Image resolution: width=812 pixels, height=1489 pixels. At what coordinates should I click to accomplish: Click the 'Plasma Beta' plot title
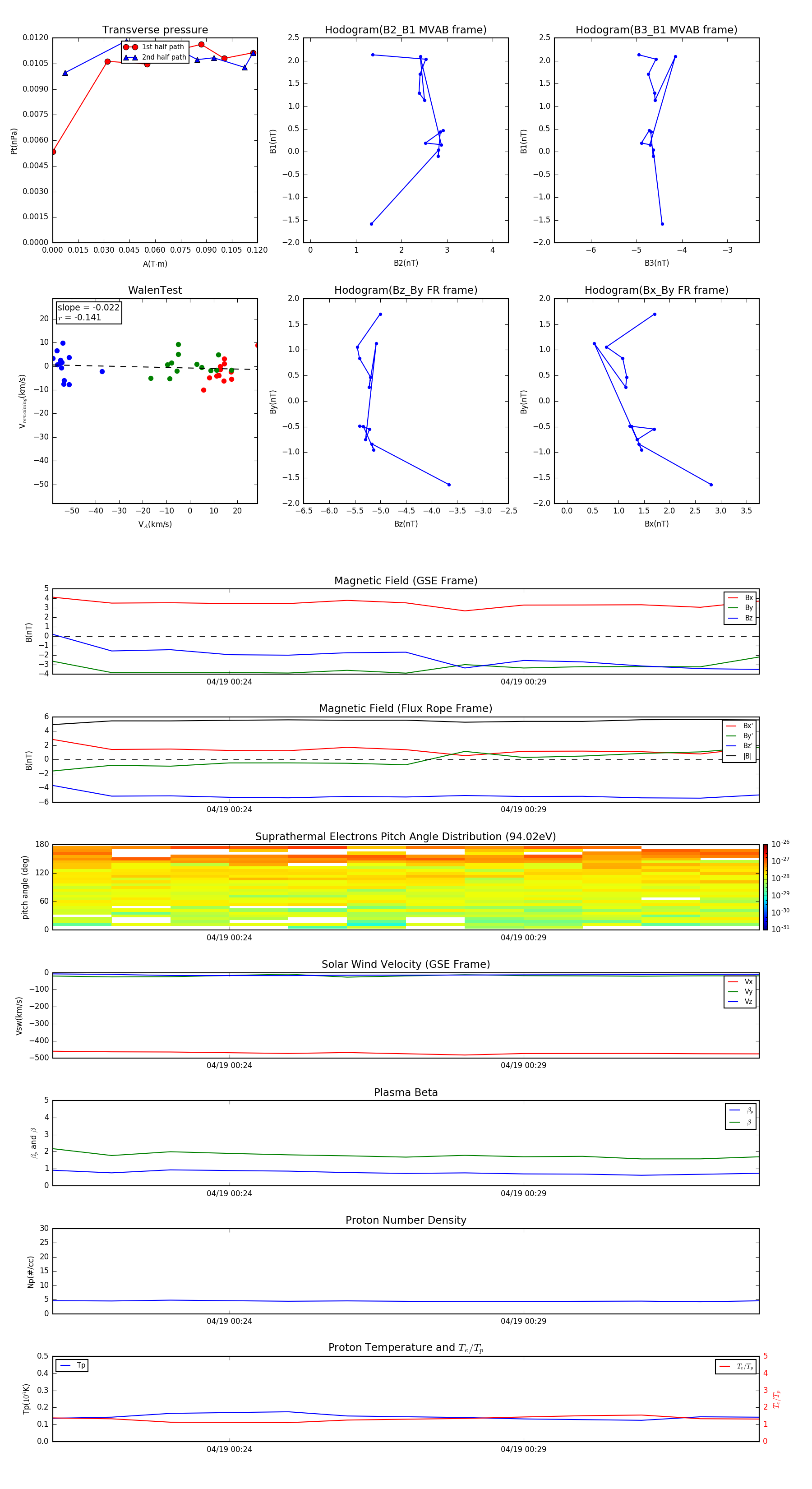(x=406, y=1093)
